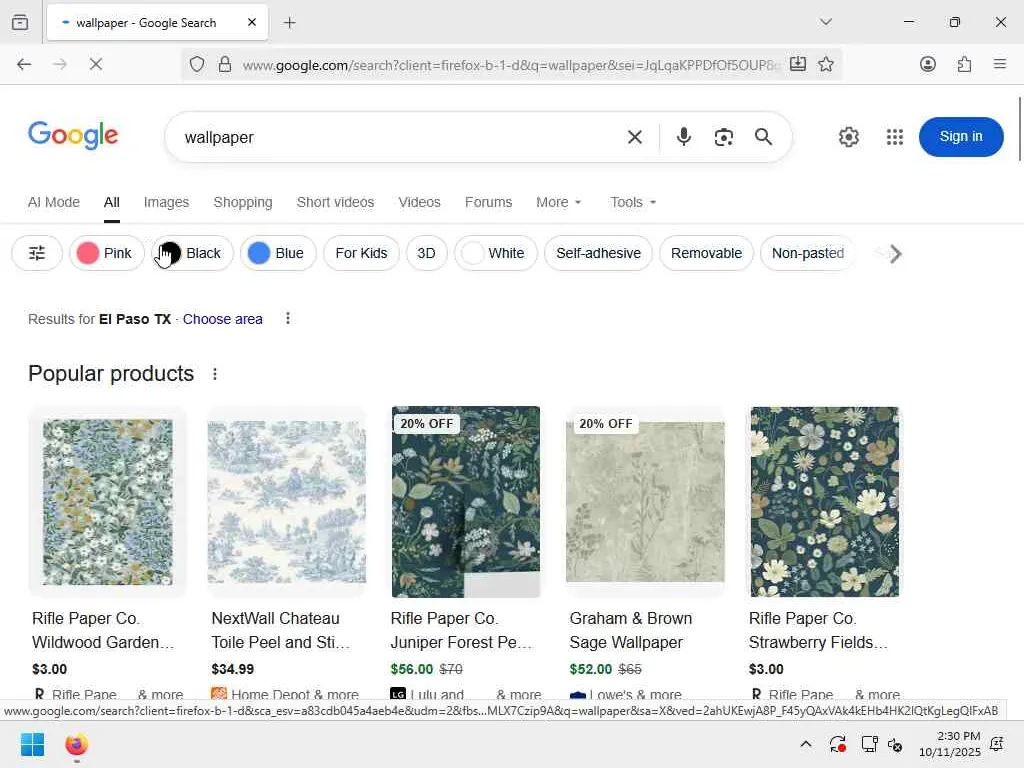Open the Windows Start menu
1024x768 pixels.
(32, 744)
